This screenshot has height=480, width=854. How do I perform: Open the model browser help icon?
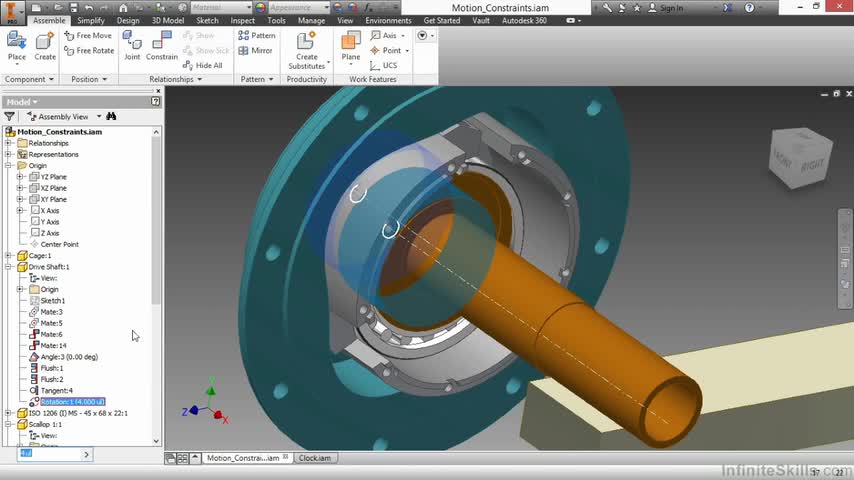tap(156, 101)
